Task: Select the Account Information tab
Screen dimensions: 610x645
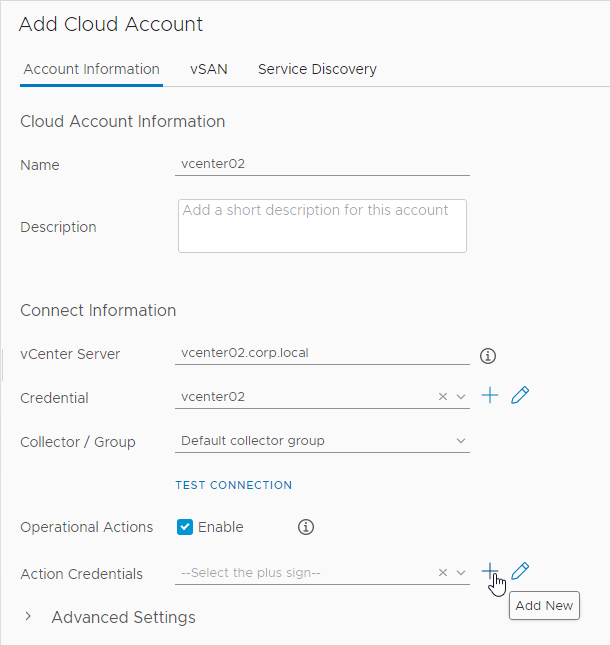Action: pyautogui.click(x=91, y=69)
